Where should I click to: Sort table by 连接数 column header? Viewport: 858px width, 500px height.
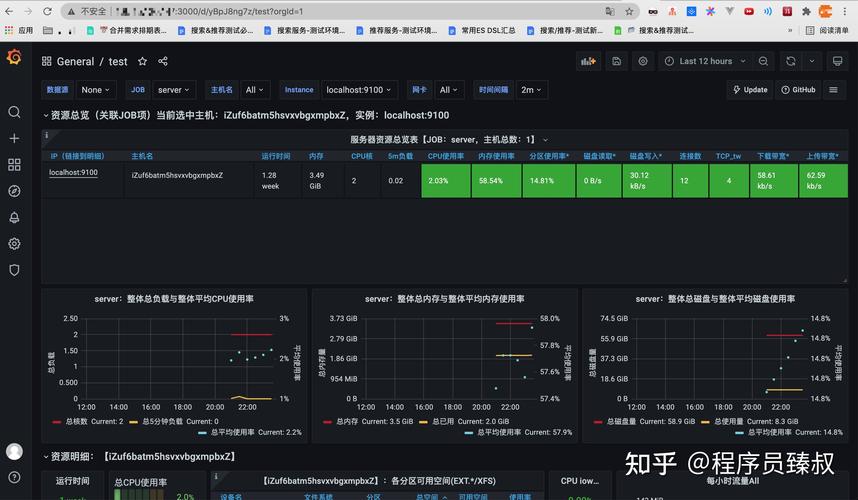[690, 156]
